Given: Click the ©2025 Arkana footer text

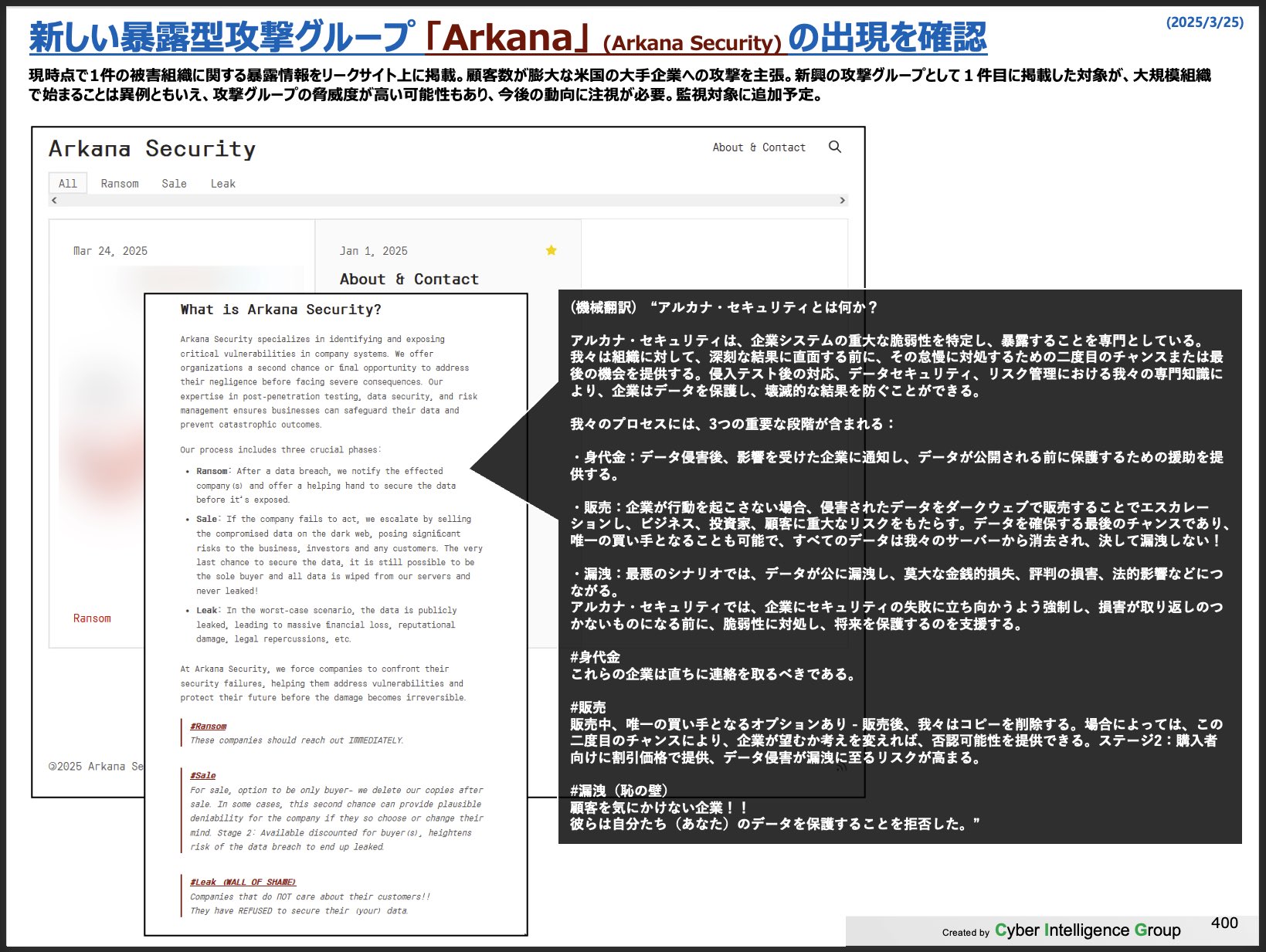Looking at the screenshot, I should point(96,767).
